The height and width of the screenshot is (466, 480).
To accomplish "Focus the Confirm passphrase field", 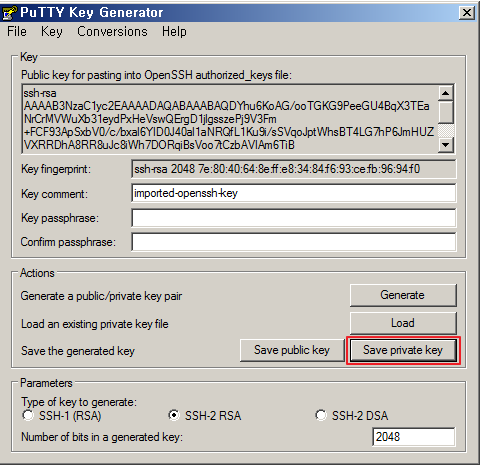I will pyautogui.click(x=294, y=242).
